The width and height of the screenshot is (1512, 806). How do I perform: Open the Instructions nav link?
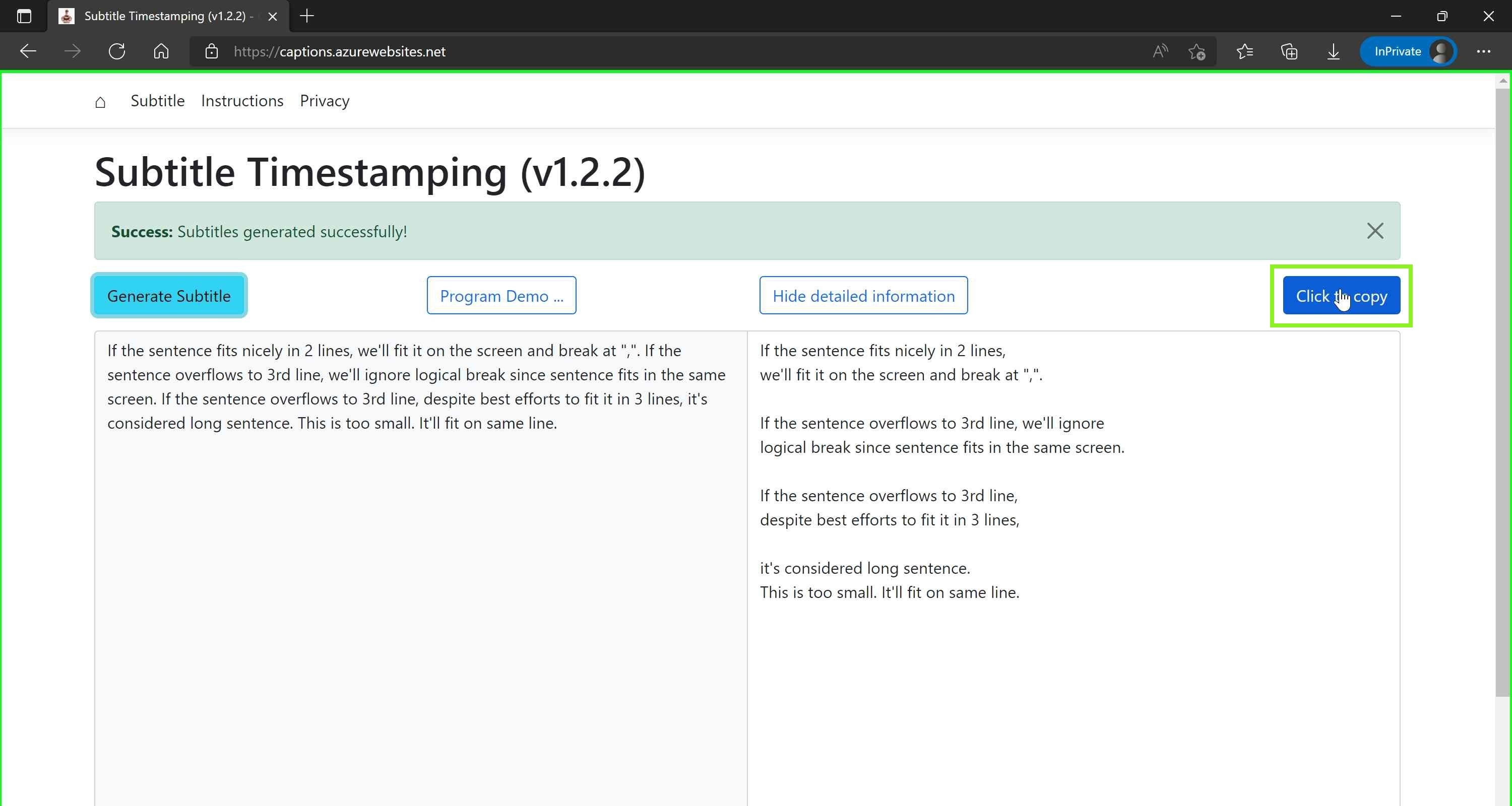pos(242,101)
